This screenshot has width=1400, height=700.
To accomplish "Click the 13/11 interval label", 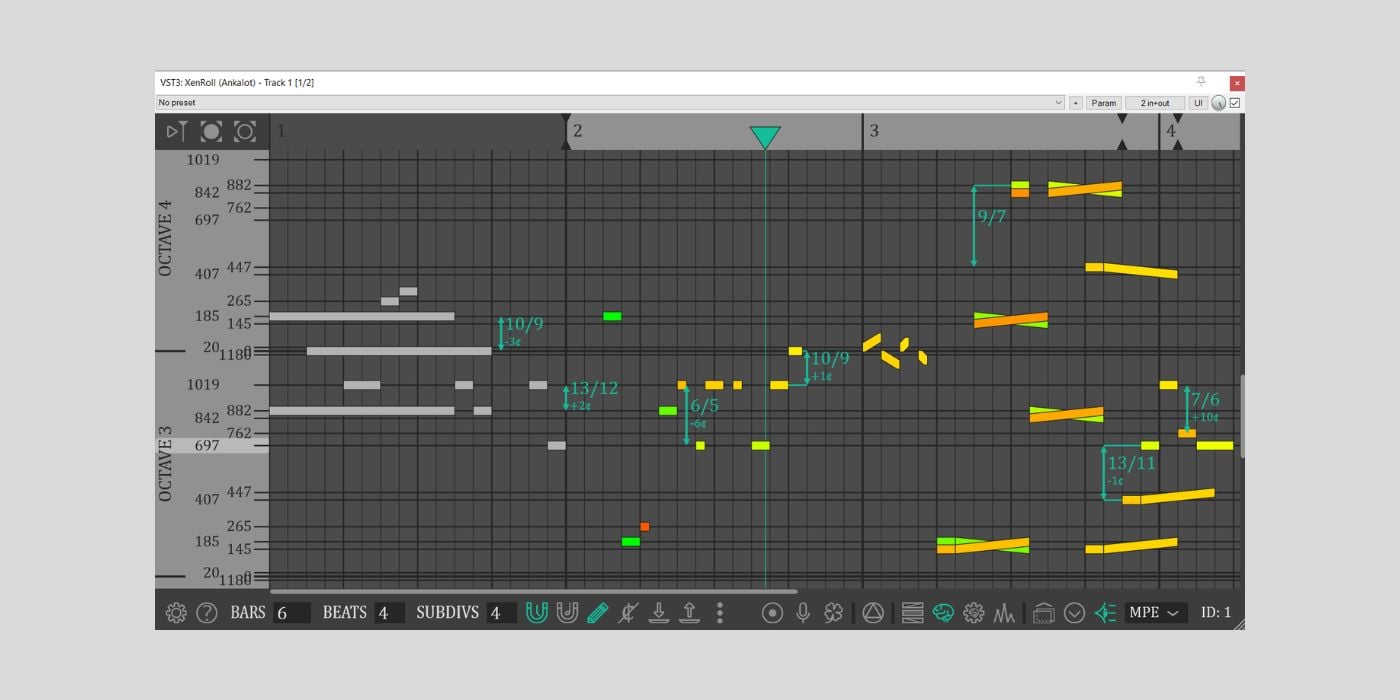I will tap(1131, 463).
